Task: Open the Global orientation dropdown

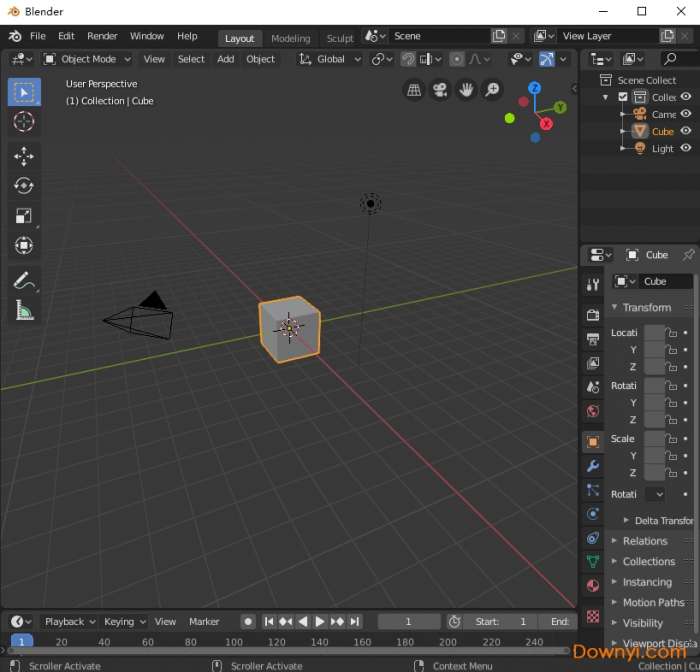Action: coord(330,59)
